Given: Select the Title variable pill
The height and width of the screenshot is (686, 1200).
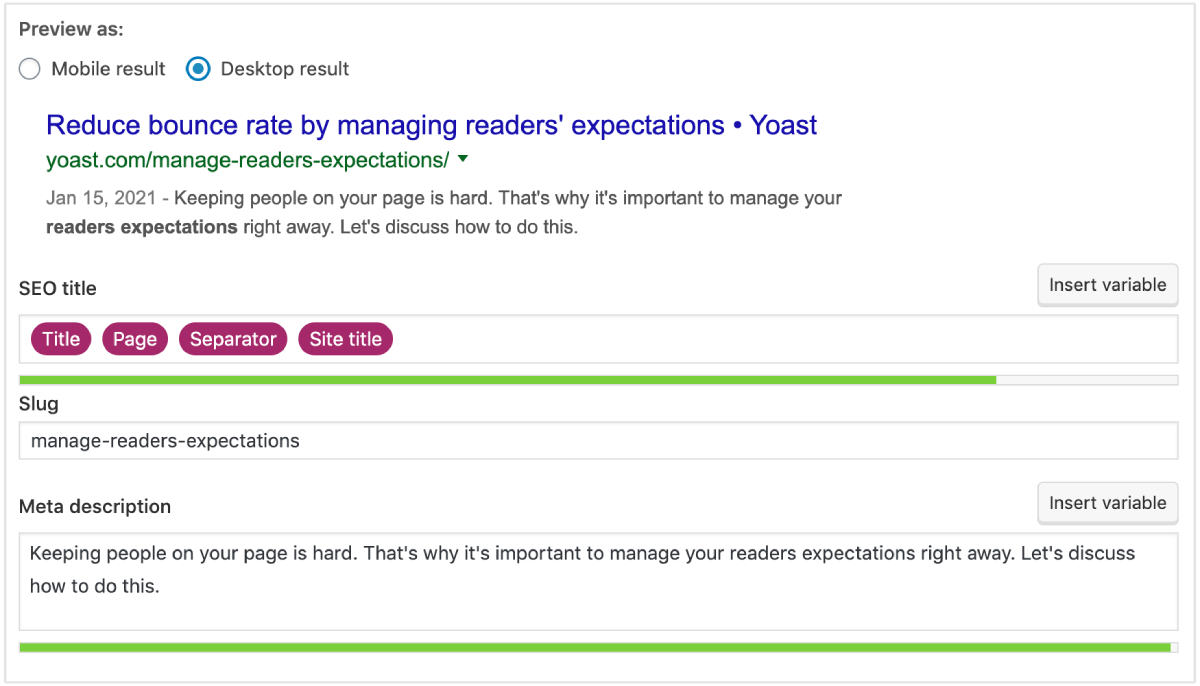Looking at the screenshot, I should point(60,339).
